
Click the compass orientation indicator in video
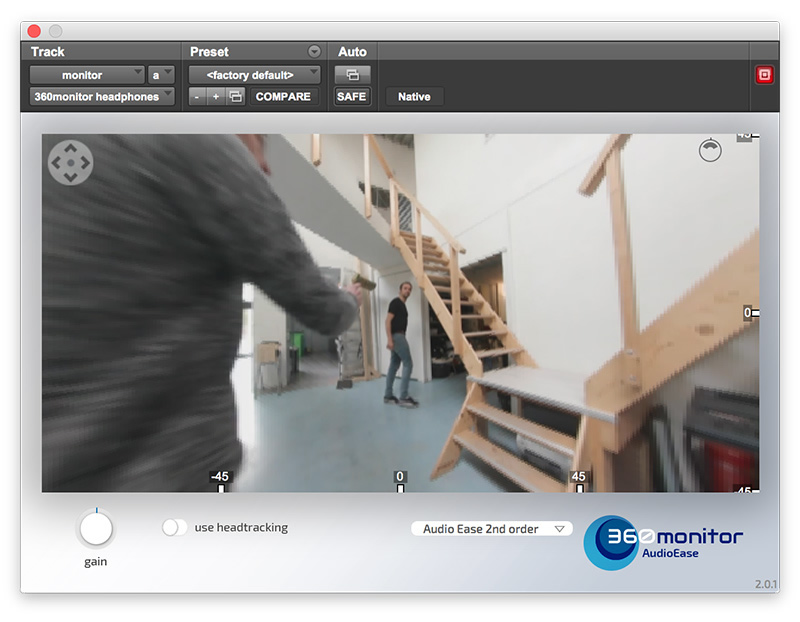coord(710,150)
